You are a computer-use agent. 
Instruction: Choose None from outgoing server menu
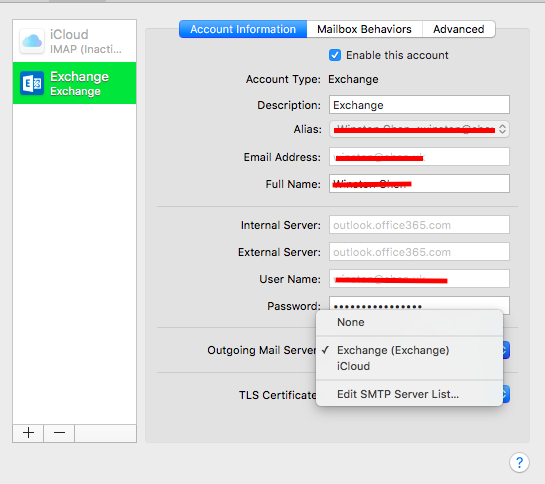point(409,322)
